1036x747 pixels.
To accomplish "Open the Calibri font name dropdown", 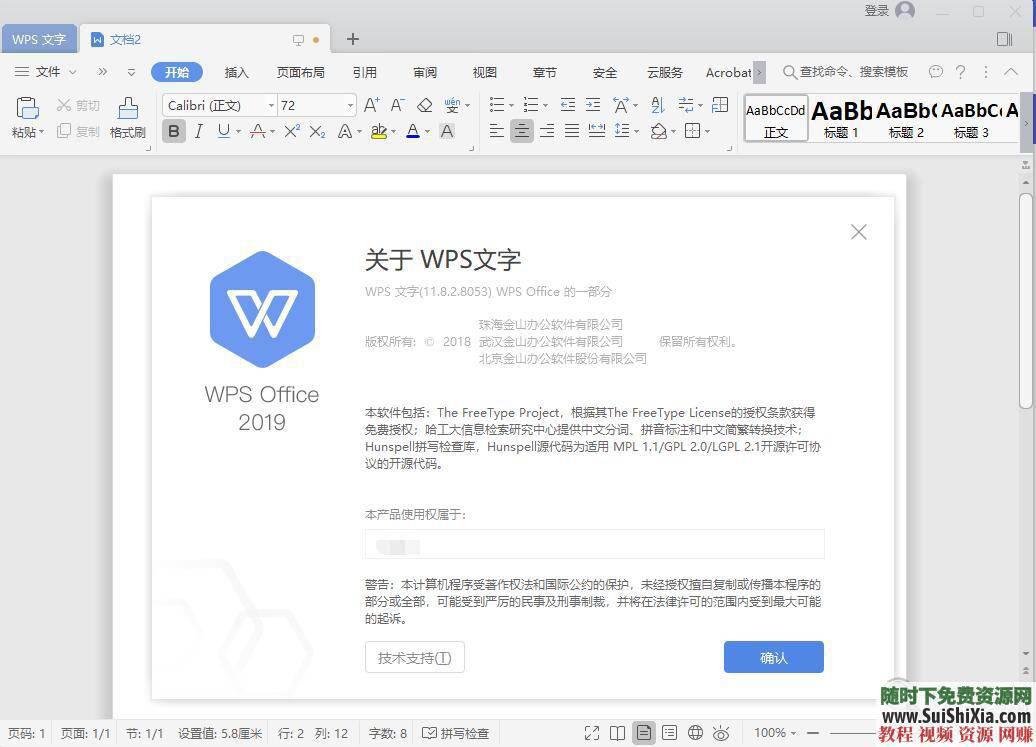I will point(270,105).
